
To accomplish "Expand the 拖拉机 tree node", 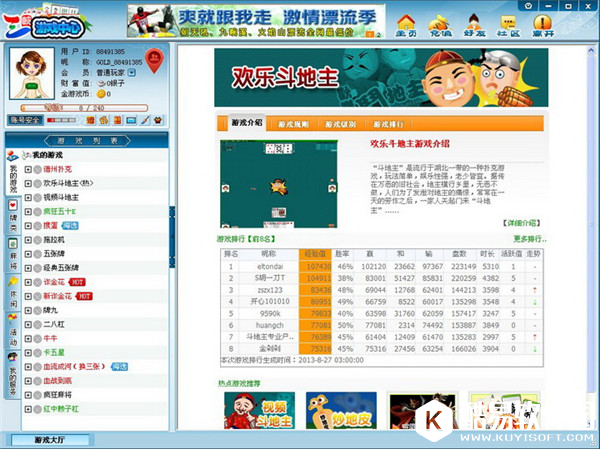I will (28, 240).
